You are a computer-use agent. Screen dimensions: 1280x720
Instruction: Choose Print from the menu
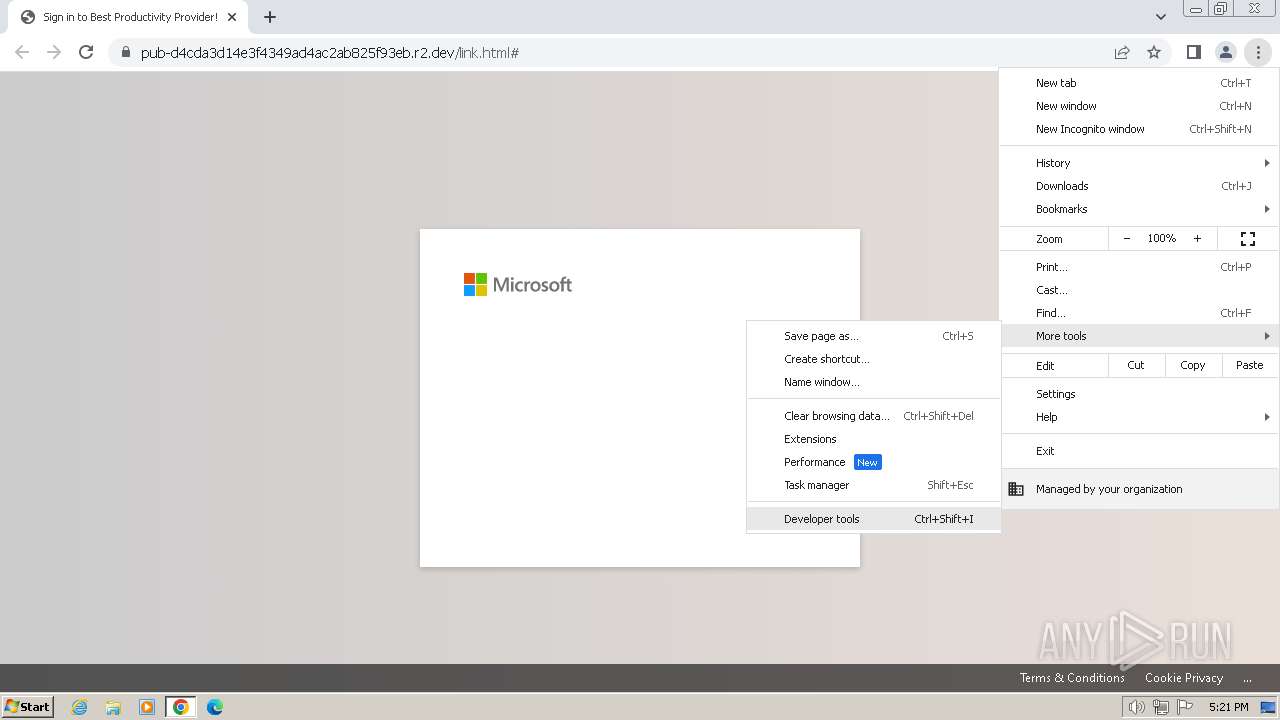point(1140,267)
